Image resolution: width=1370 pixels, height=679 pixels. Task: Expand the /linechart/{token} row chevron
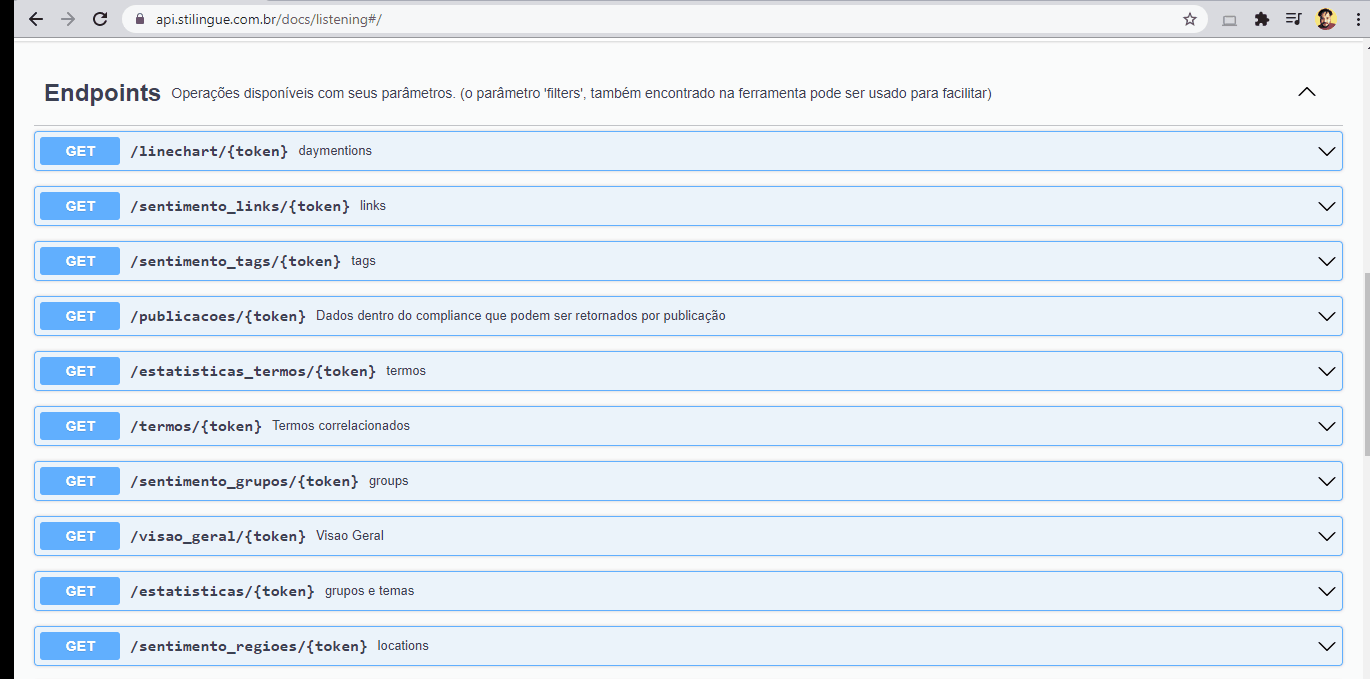coord(1327,151)
